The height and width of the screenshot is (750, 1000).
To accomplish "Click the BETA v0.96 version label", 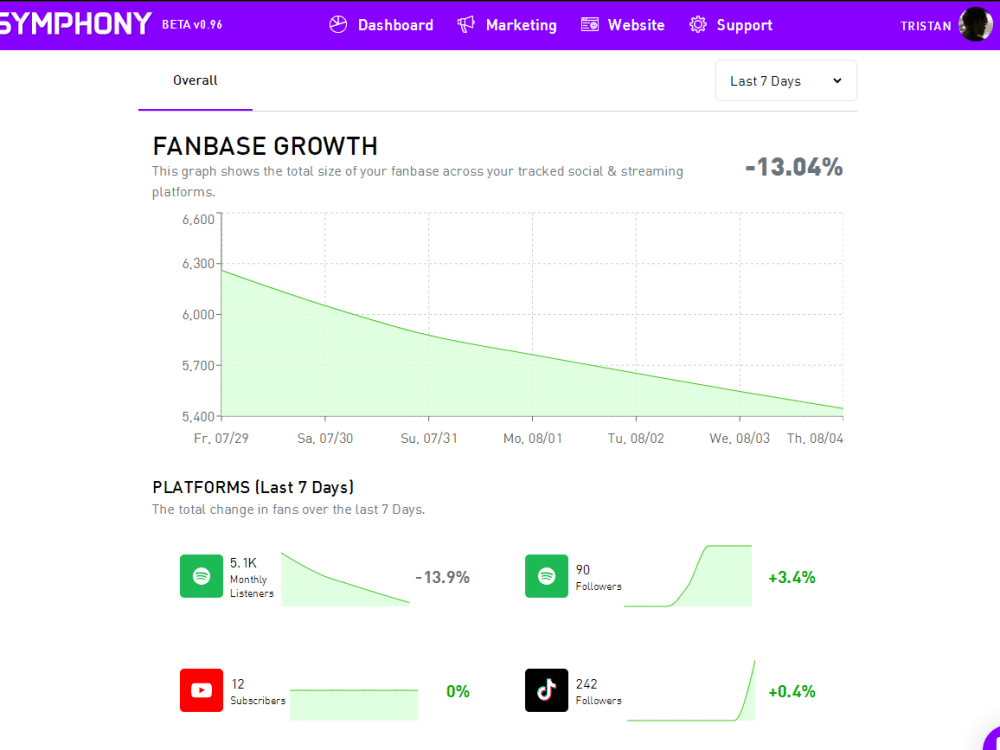I will pos(192,25).
